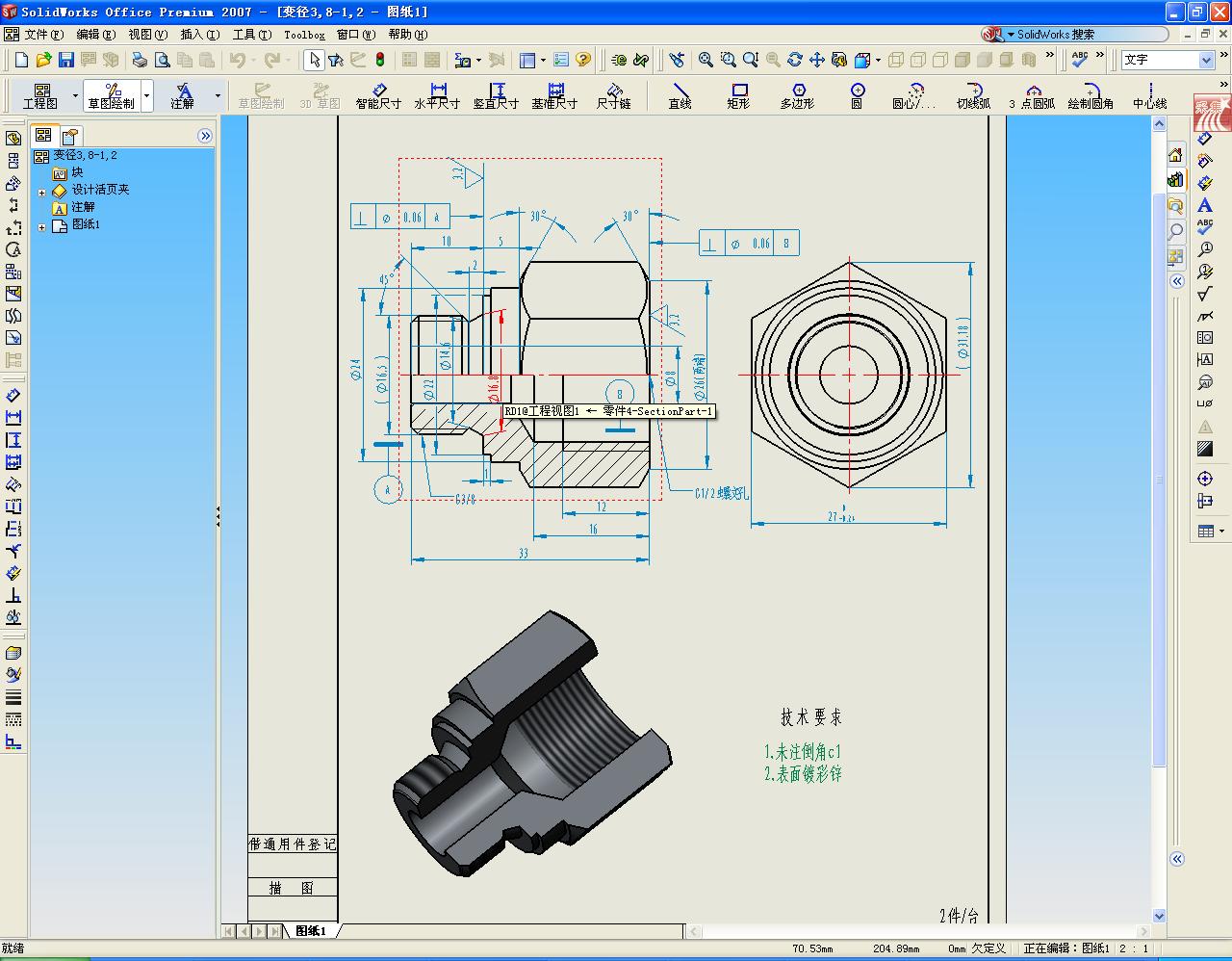Open the 帮助(H) menu
The height and width of the screenshot is (961, 1232).
pos(408,35)
